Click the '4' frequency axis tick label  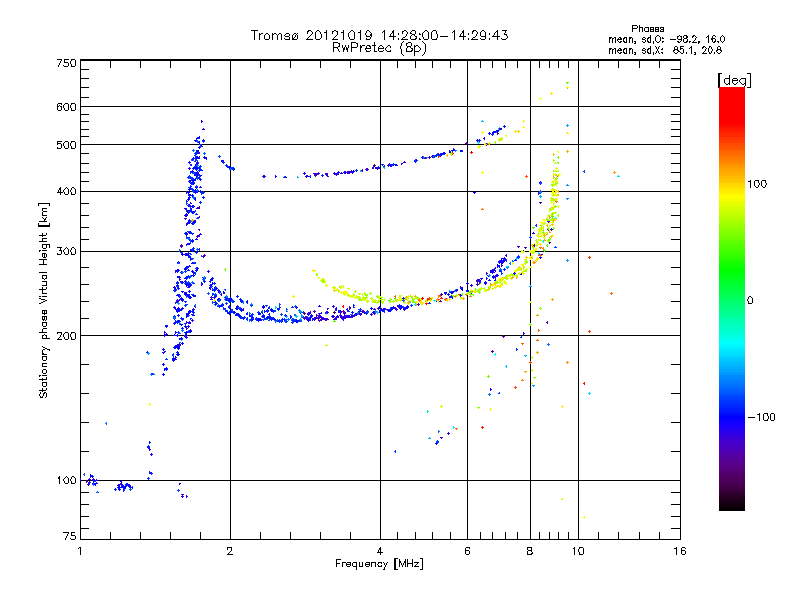(x=380, y=551)
